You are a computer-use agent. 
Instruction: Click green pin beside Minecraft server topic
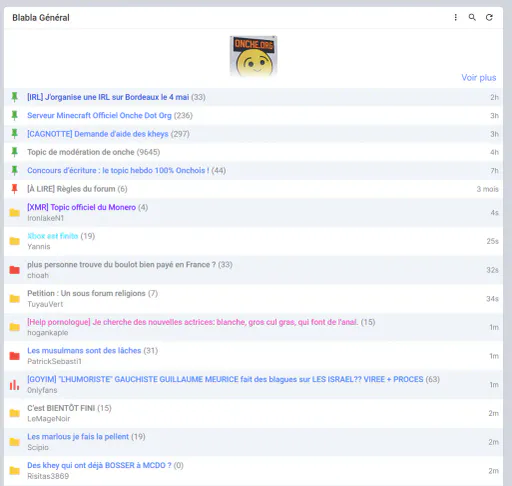click(x=14, y=115)
